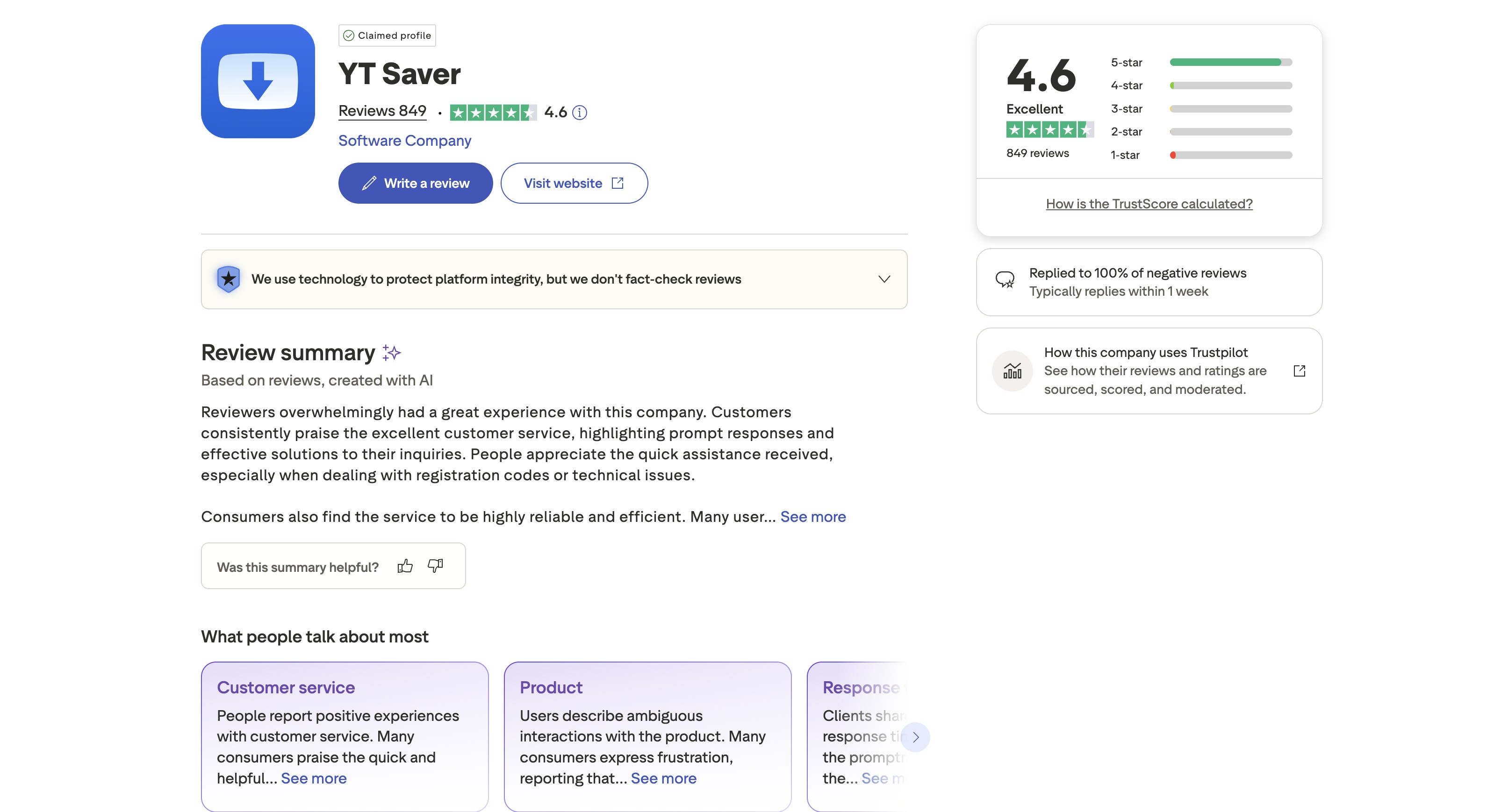Mark the summary helpful with thumbs up
Viewport: 1494px width, 812px height.
[405, 566]
